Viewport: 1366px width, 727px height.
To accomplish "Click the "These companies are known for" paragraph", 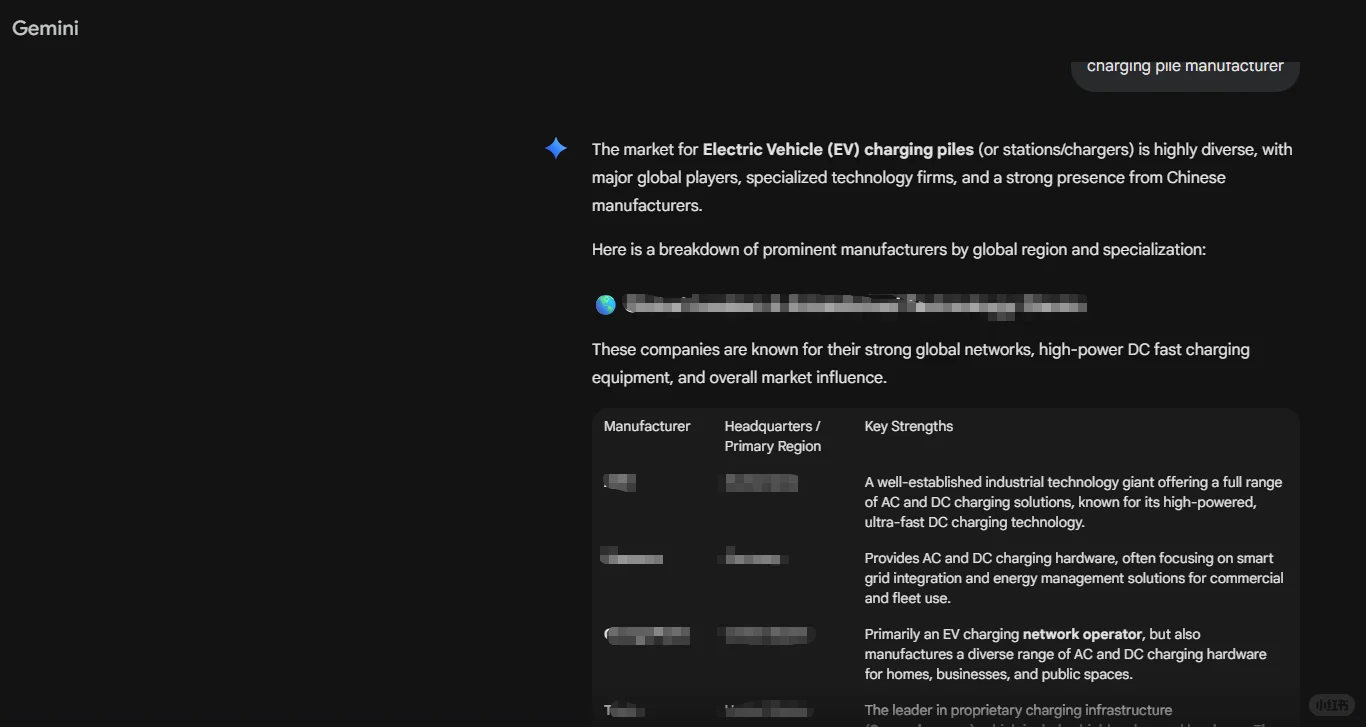I will coord(921,363).
